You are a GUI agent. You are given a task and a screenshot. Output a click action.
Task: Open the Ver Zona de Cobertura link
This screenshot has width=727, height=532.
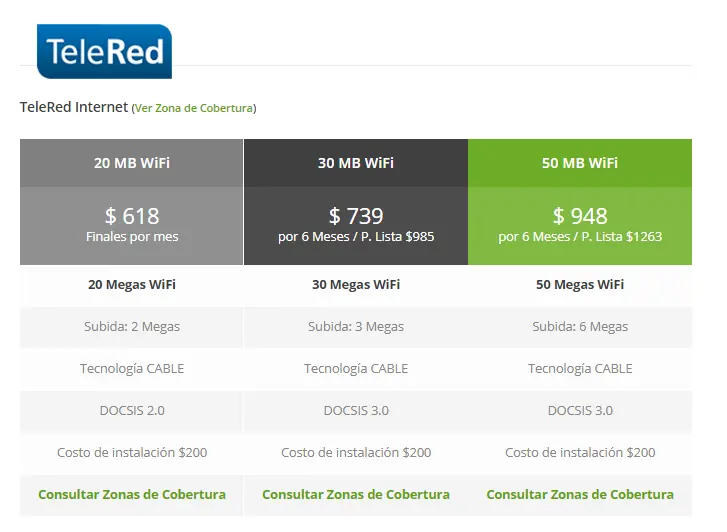194,108
